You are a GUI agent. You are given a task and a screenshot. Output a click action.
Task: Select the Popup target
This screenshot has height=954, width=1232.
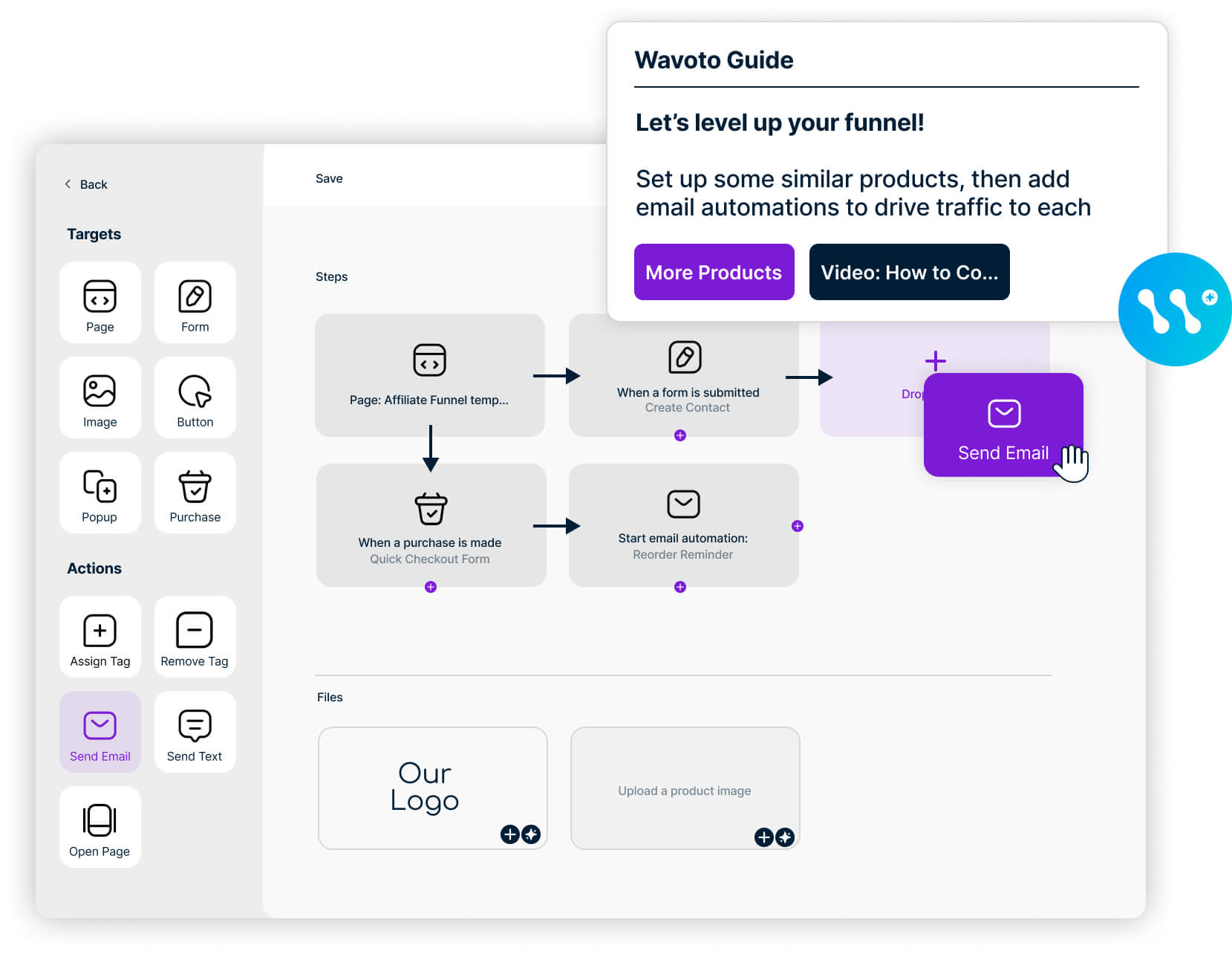tap(100, 493)
